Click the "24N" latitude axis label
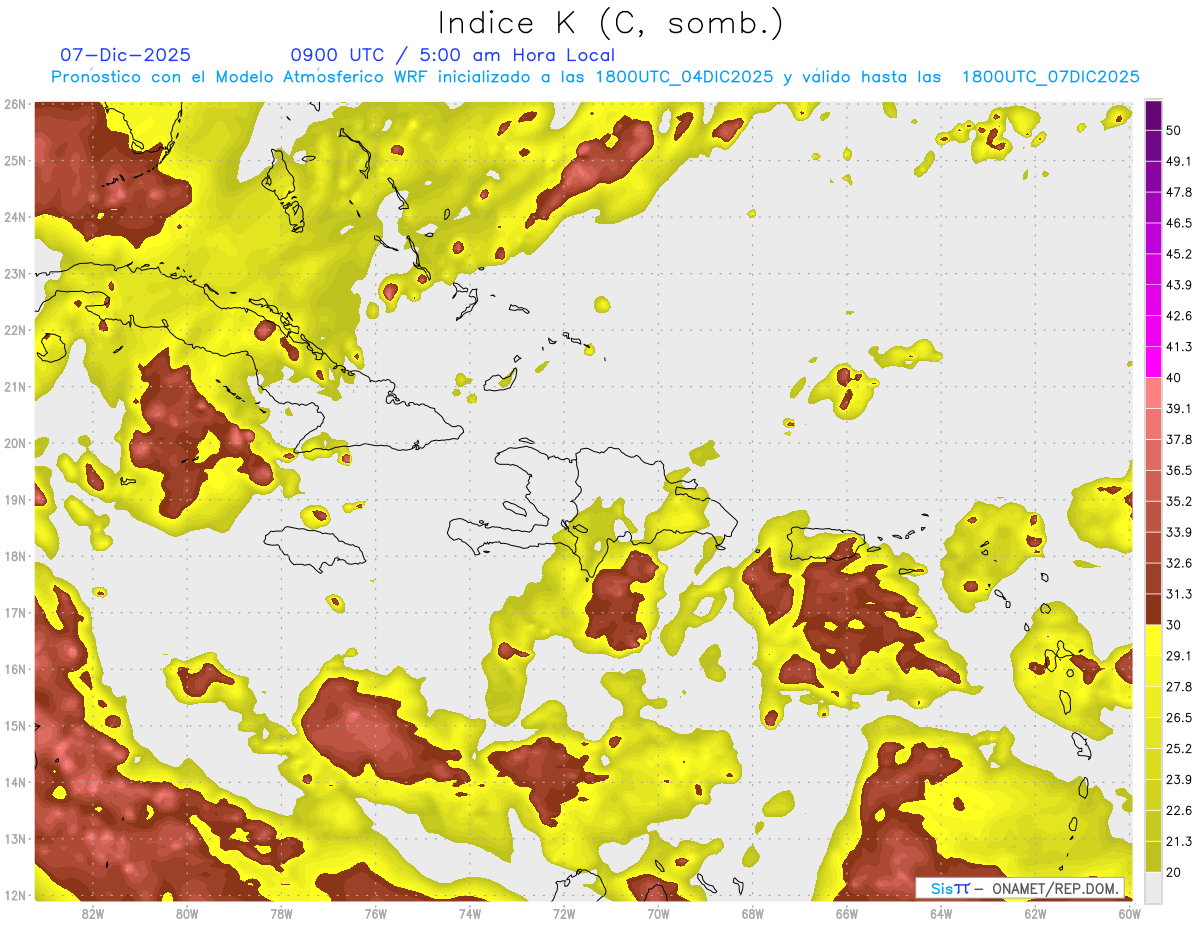Image resolution: width=1200 pixels, height=927 pixels. click(x=15, y=217)
